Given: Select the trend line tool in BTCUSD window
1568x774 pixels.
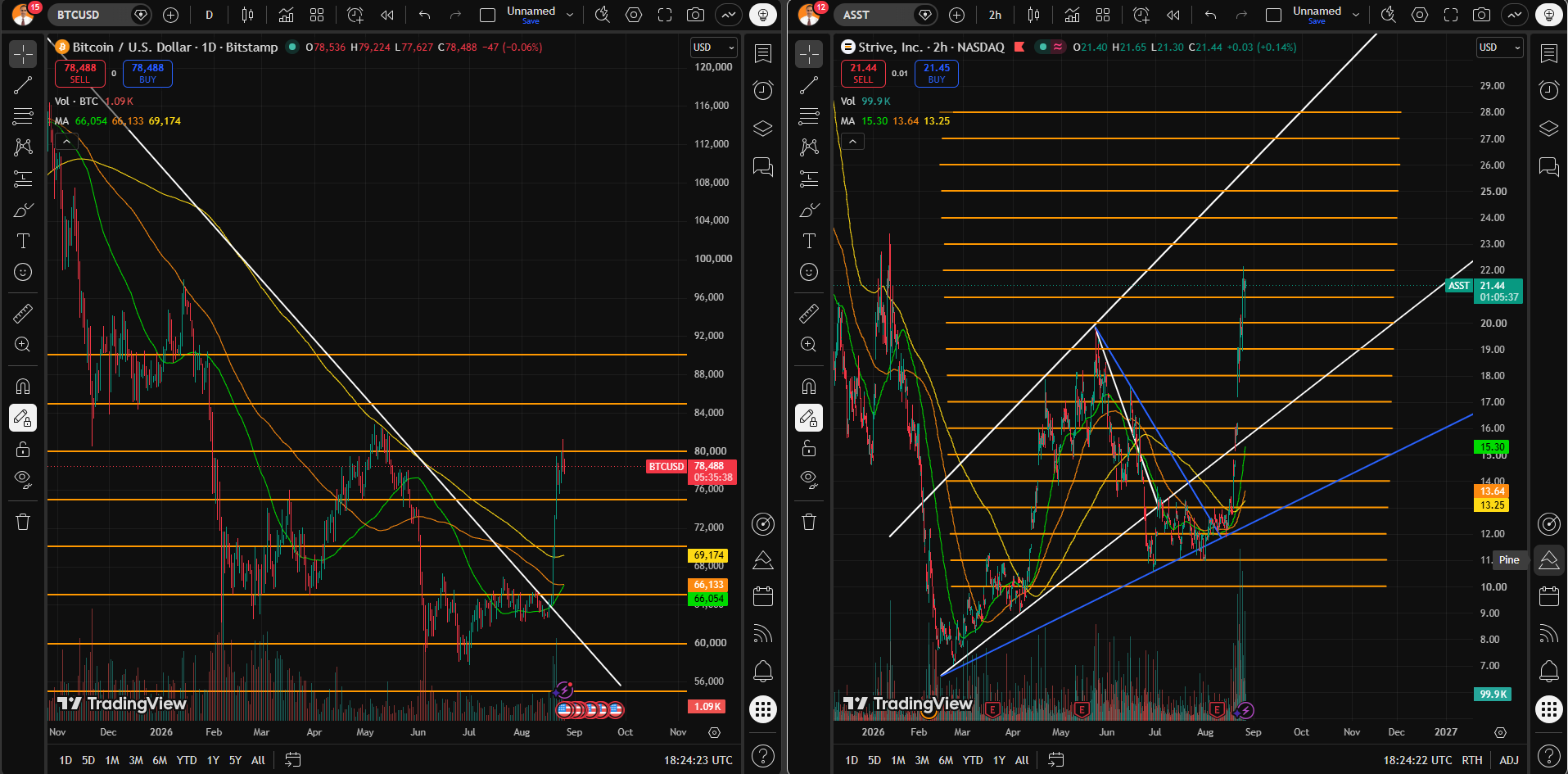Looking at the screenshot, I should click(x=23, y=85).
